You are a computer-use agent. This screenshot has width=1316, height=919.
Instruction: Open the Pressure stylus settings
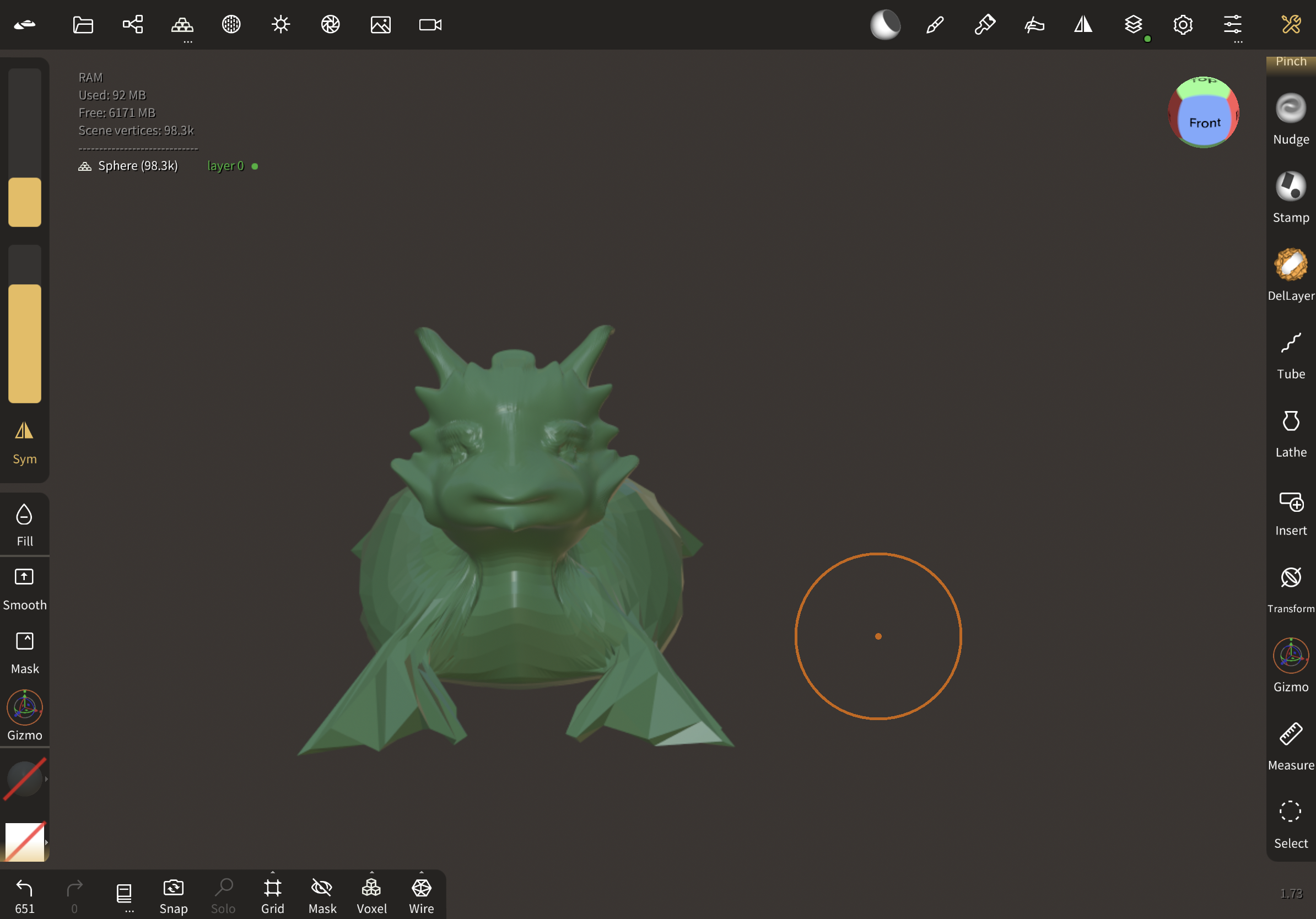tap(1034, 25)
